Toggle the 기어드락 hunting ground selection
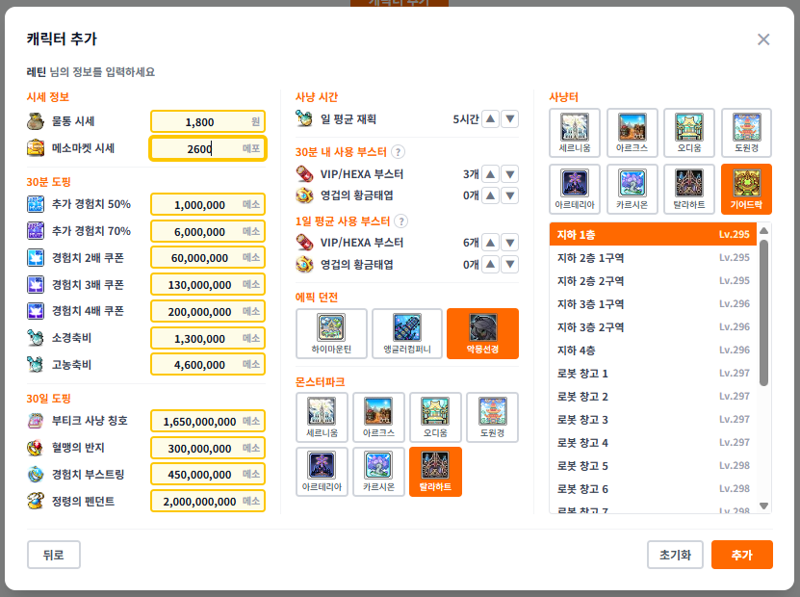 [746, 189]
